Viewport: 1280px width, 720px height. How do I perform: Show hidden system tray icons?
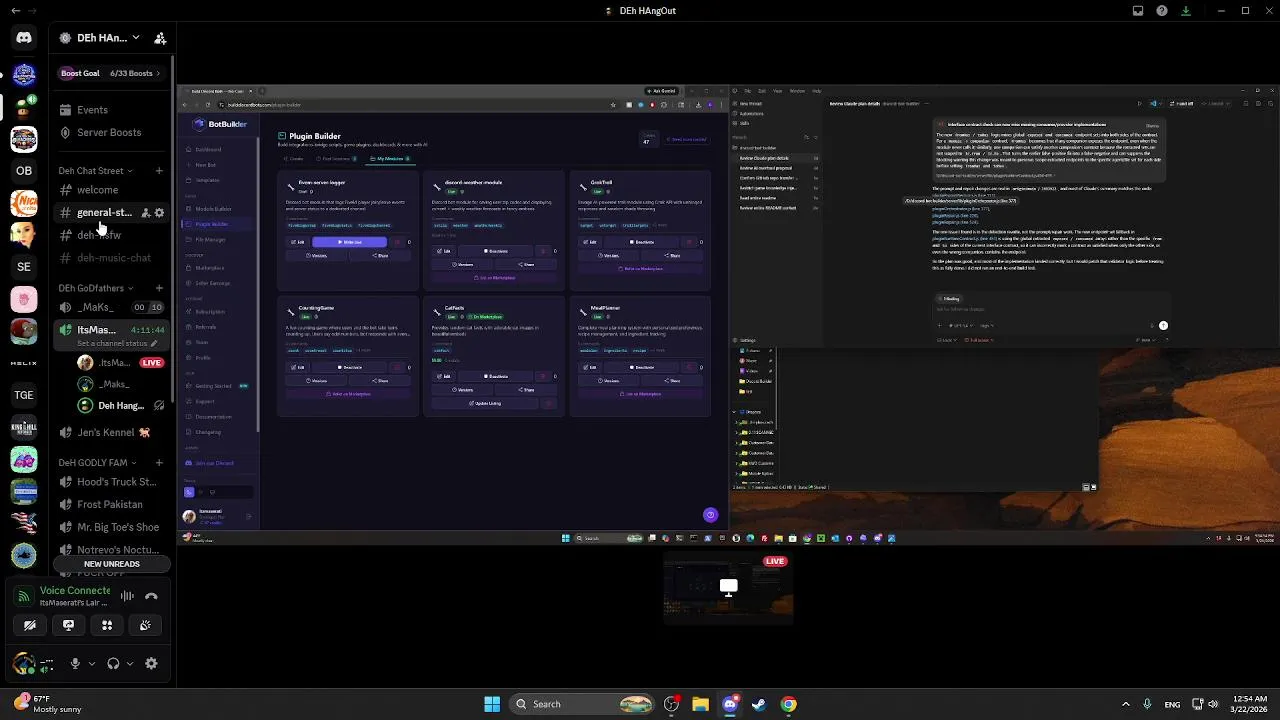pyautogui.click(x=1125, y=704)
